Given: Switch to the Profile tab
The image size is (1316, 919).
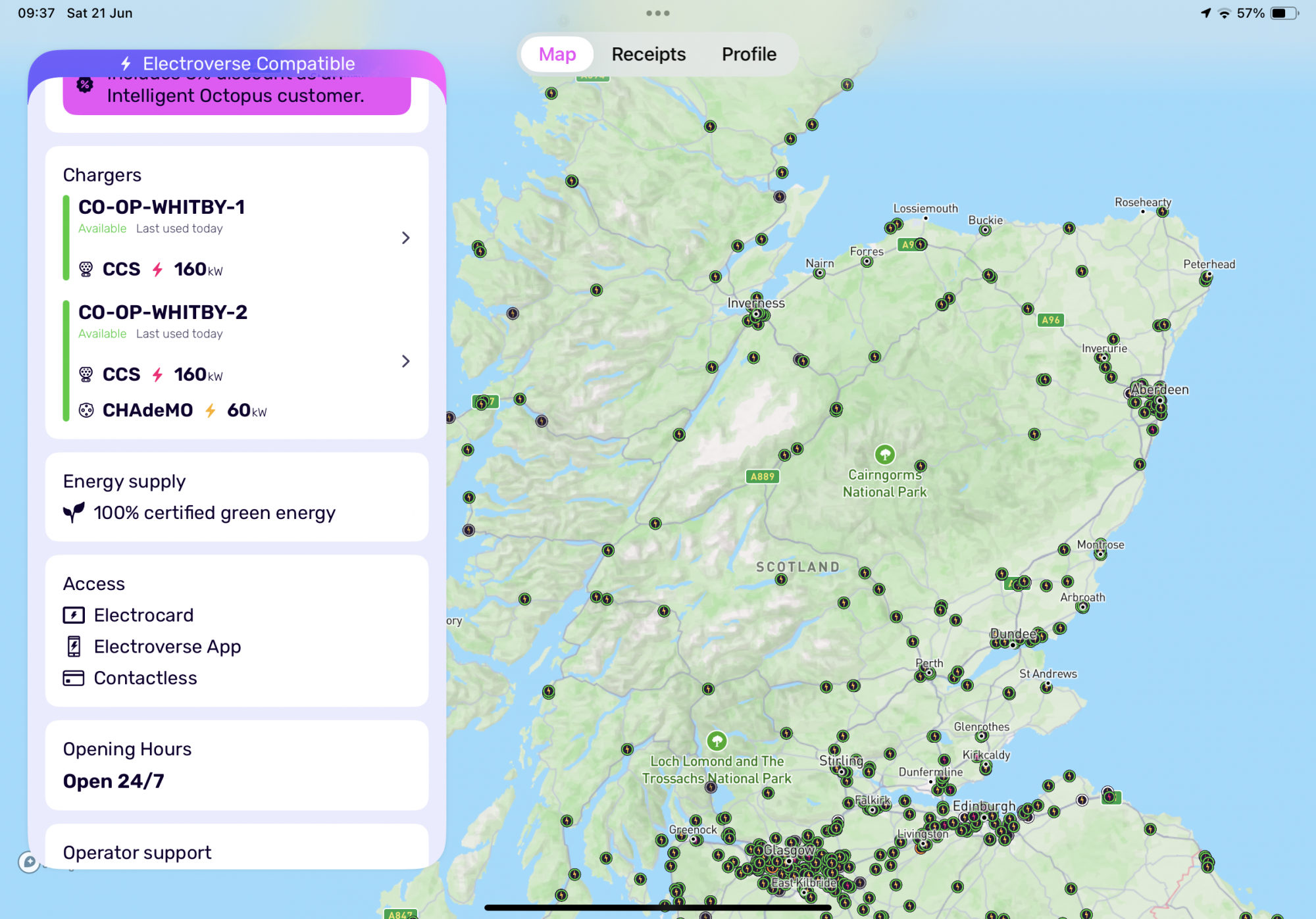Looking at the screenshot, I should point(749,54).
